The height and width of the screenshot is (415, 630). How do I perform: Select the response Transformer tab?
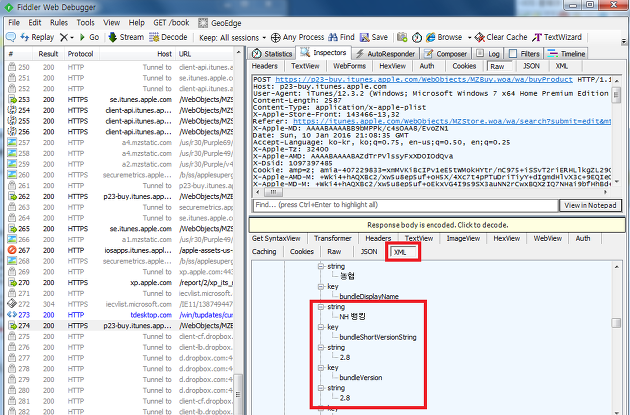[x=333, y=238]
